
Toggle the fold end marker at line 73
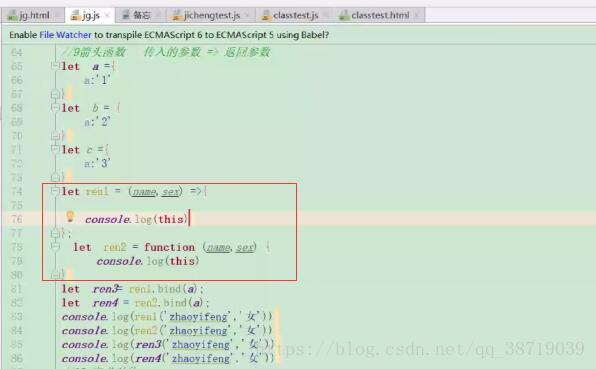(55, 177)
